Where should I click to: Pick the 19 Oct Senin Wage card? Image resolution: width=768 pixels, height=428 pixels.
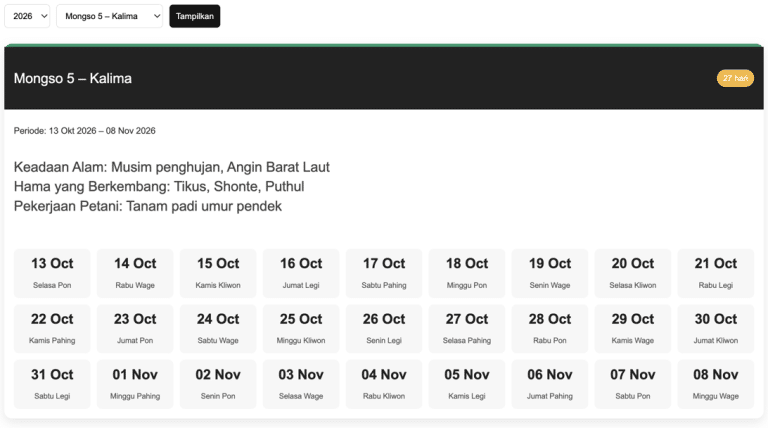[x=550, y=273]
